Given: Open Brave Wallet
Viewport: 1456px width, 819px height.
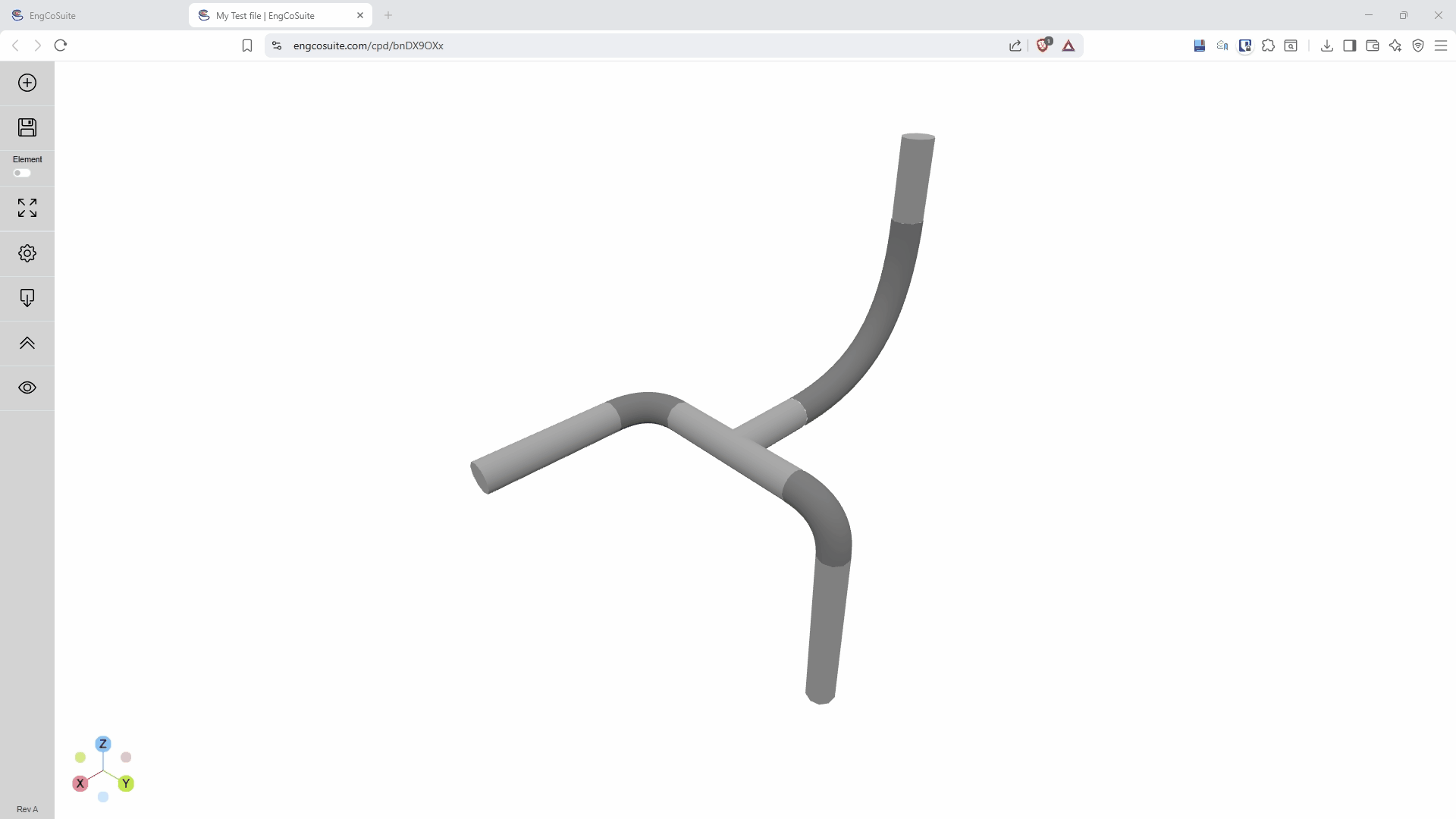Looking at the screenshot, I should click(x=1373, y=45).
